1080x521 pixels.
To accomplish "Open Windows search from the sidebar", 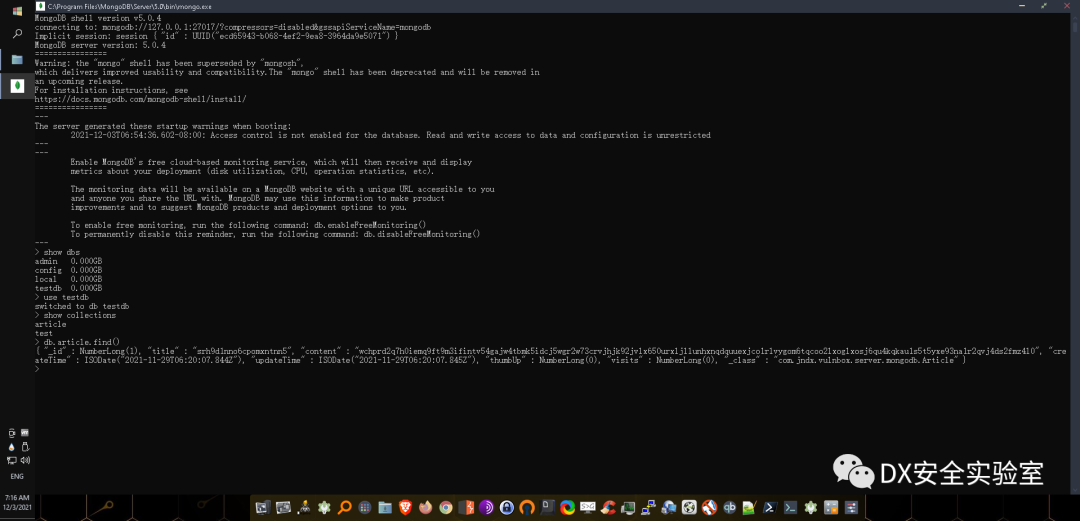I will [17, 33].
